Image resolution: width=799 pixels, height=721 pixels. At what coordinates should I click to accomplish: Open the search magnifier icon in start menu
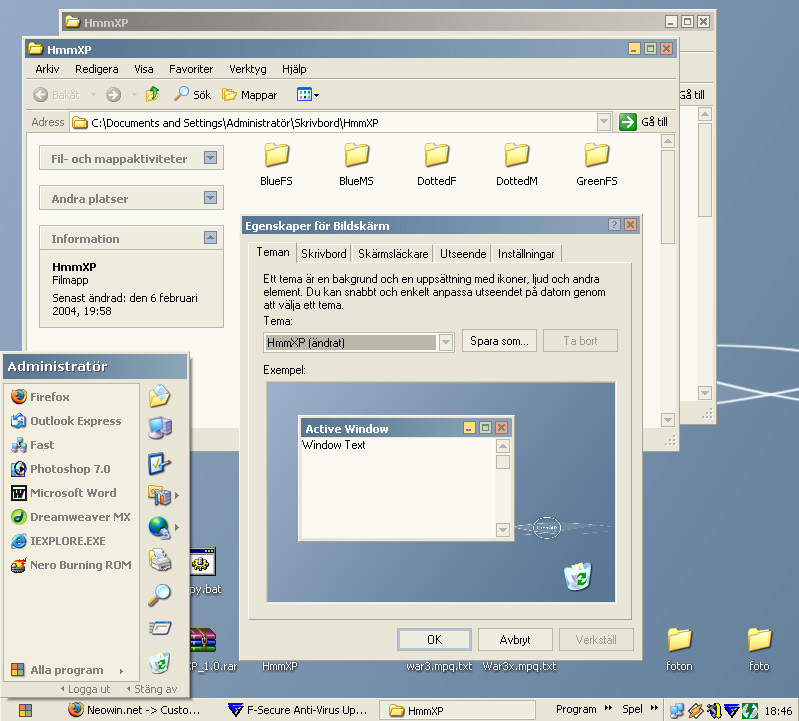tap(159, 594)
